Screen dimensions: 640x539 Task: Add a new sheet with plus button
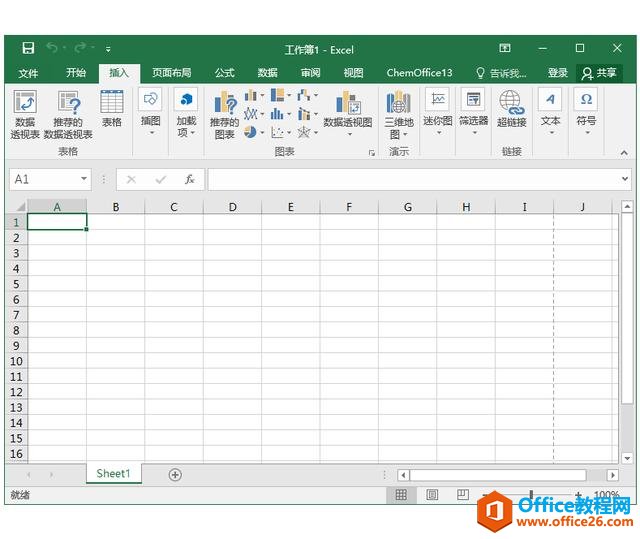pyautogui.click(x=175, y=475)
